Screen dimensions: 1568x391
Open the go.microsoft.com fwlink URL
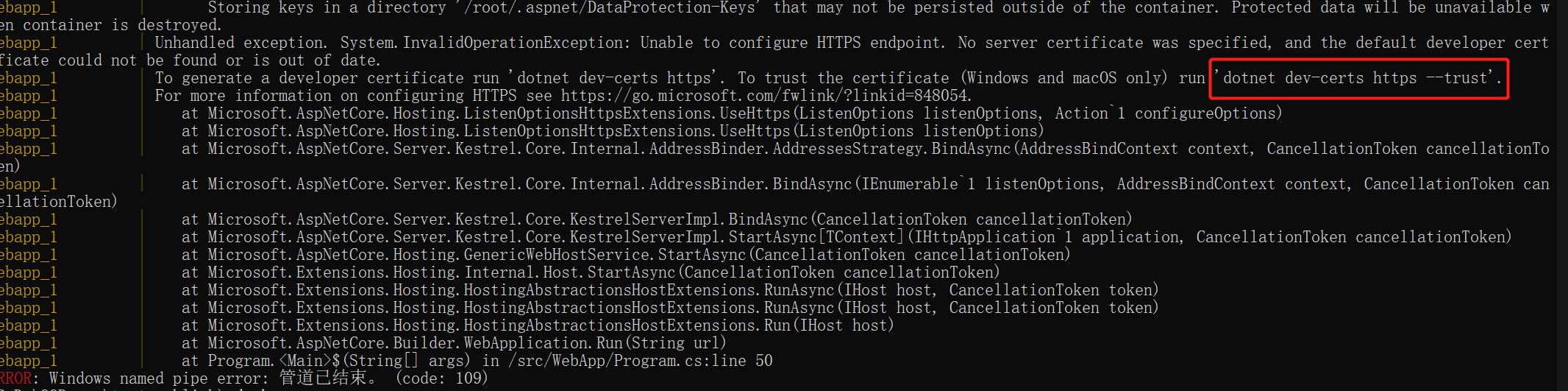tap(765, 96)
